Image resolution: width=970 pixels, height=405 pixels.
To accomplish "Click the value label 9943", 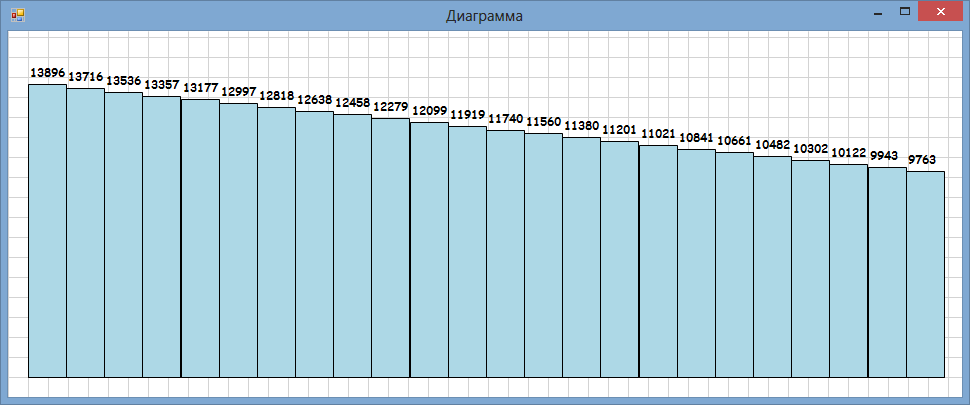I will click(884, 156).
